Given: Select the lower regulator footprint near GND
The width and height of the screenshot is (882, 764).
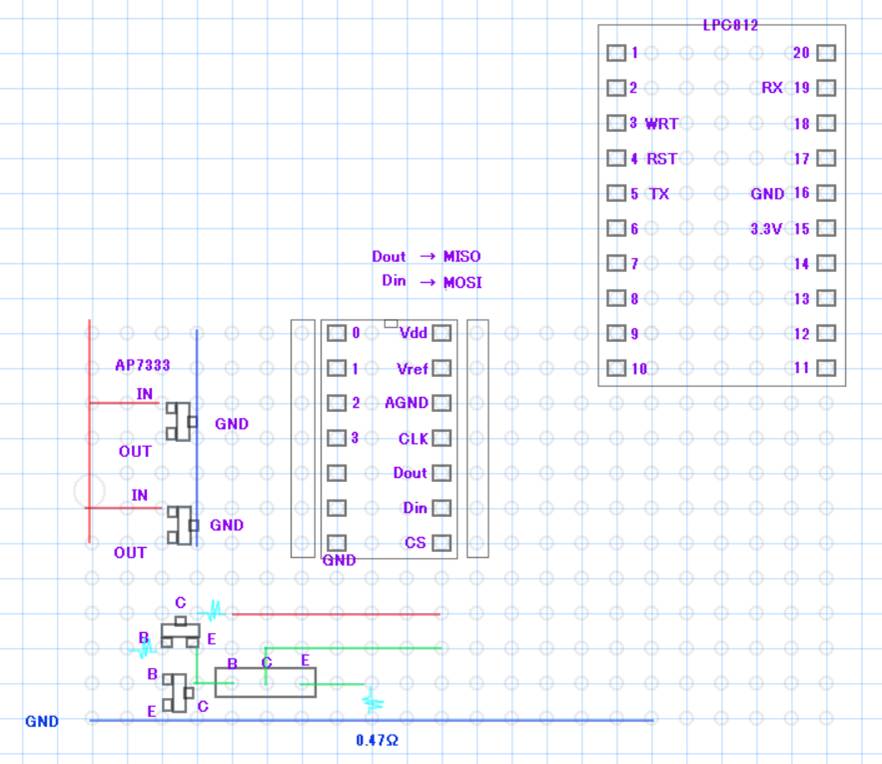Looking at the screenshot, I should [x=181, y=524].
